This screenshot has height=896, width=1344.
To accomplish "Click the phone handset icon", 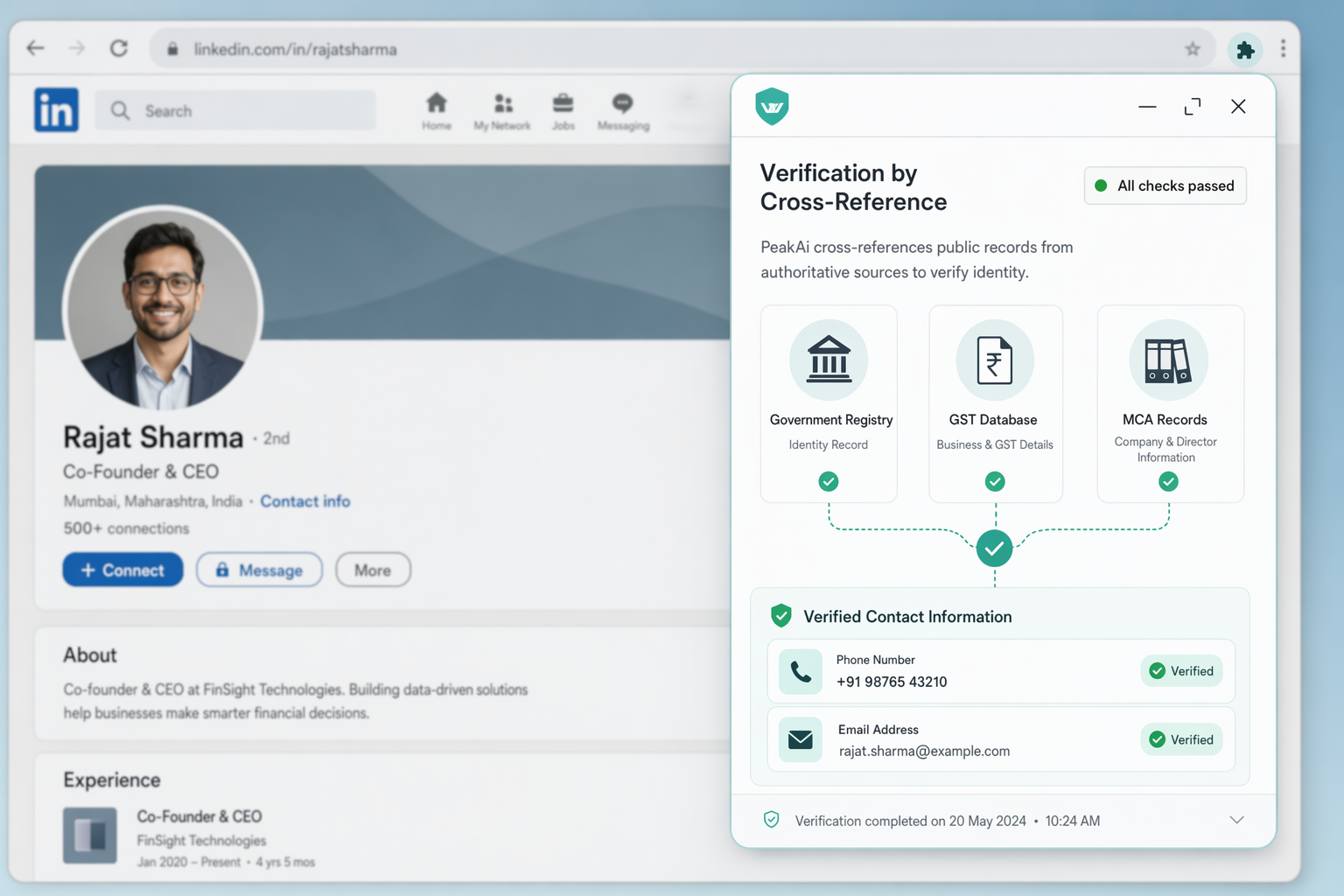I will [801, 671].
